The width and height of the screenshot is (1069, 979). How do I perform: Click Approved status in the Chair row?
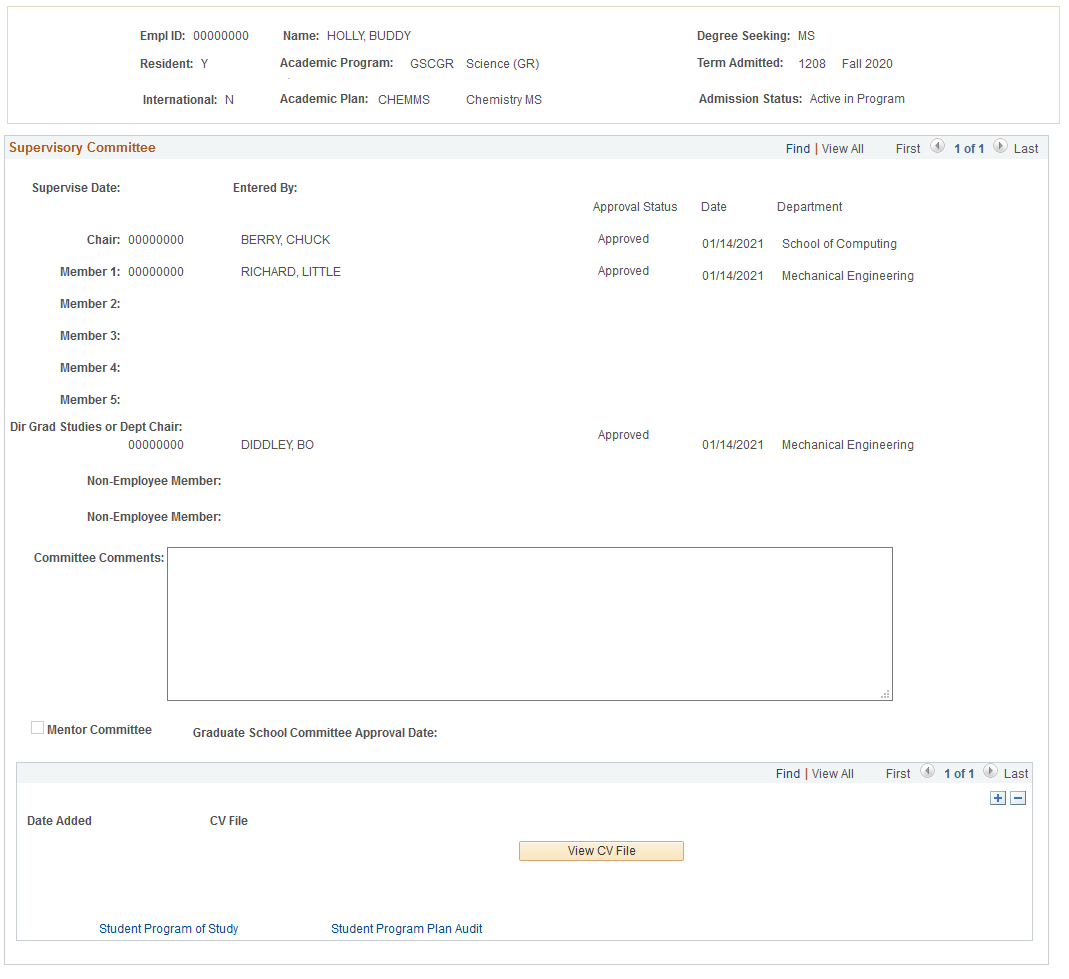[x=623, y=239]
